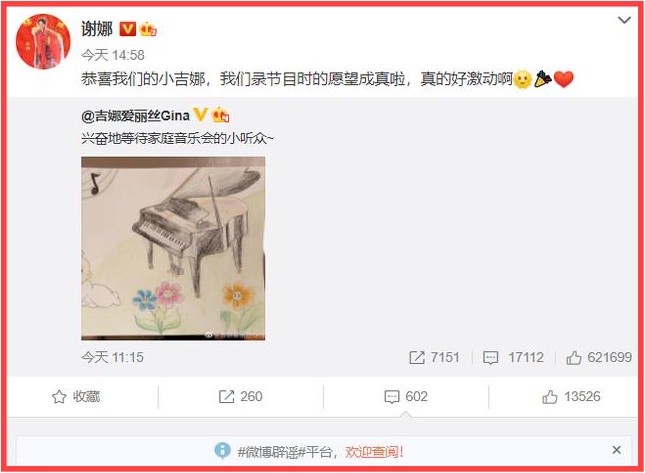This screenshot has height=473, width=645.
Task: Click the crown membership icon beside 谢娜
Action: click(148, 29)
